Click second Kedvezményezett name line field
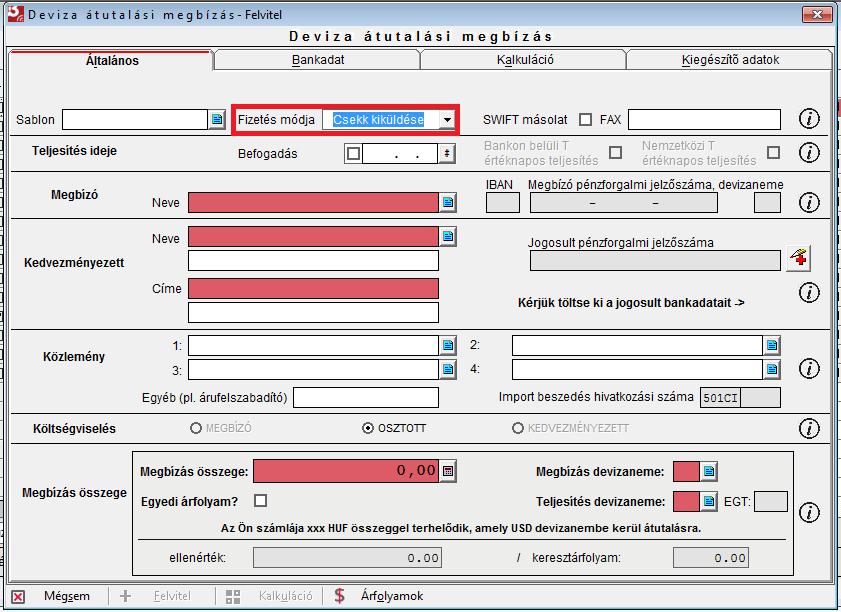 pos(313,261)
